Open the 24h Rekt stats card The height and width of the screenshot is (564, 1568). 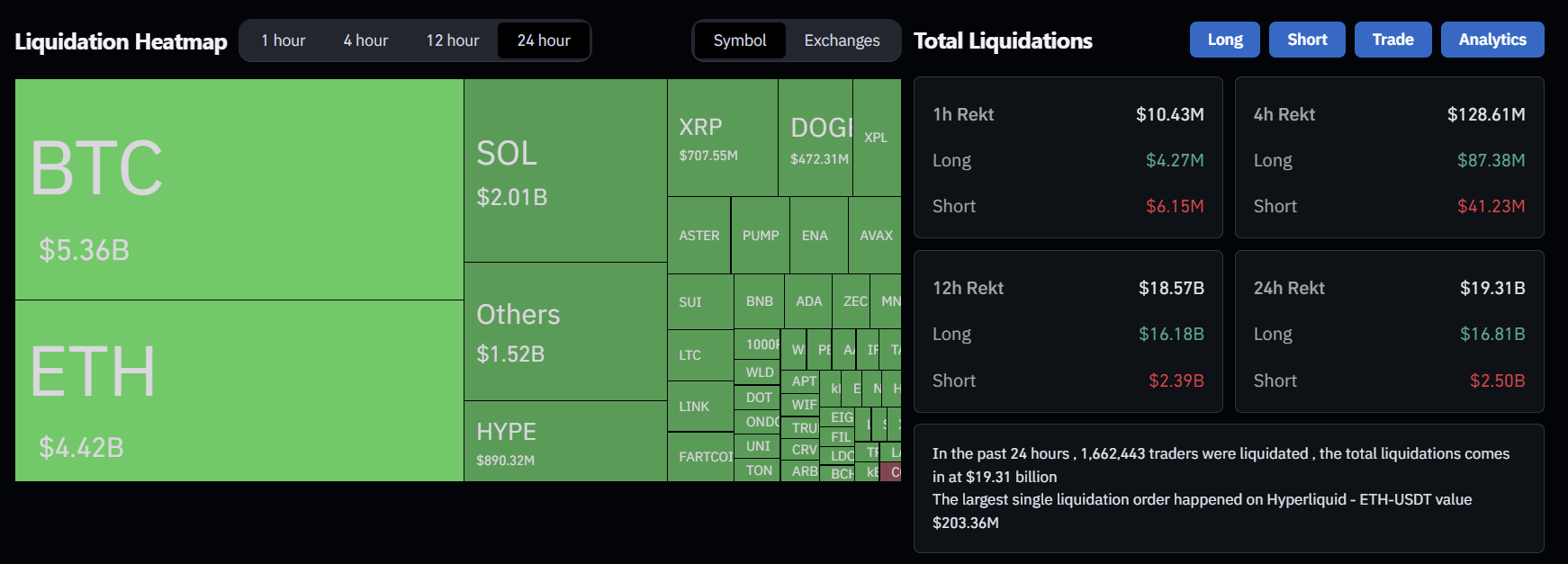click(x=1389, y=331)
